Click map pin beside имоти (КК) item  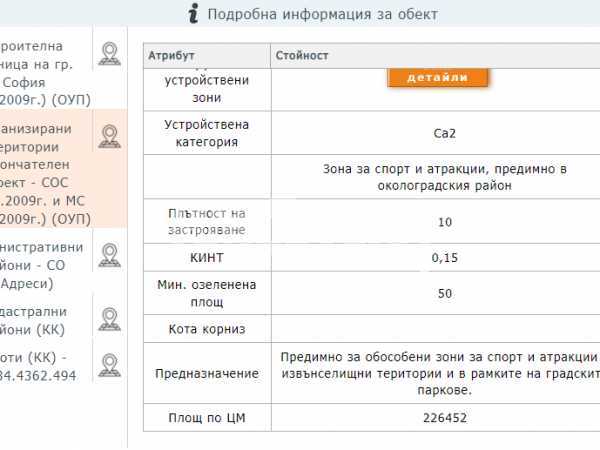tap(109, 365)
